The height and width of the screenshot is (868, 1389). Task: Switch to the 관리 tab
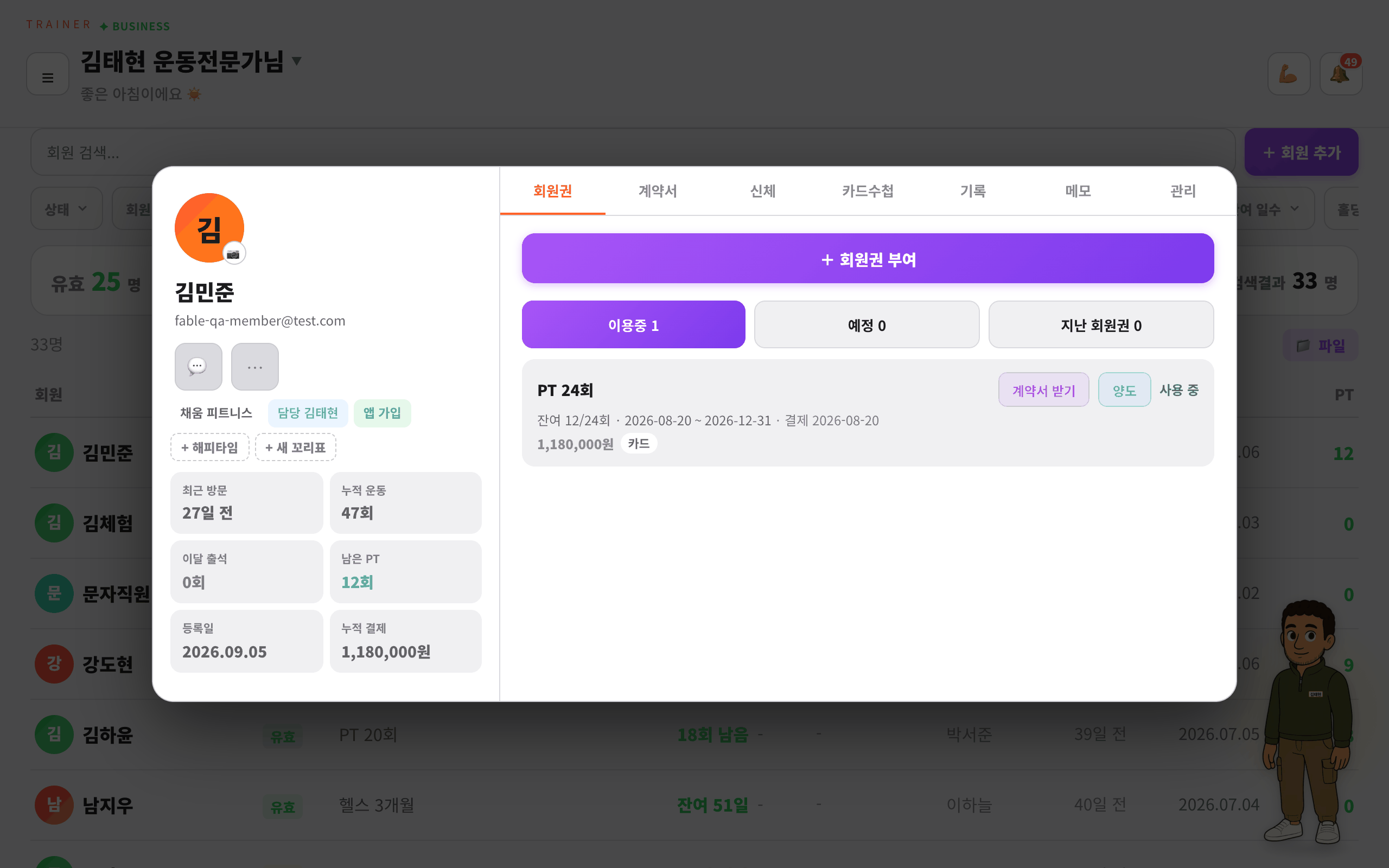[x=1183, y=191]
